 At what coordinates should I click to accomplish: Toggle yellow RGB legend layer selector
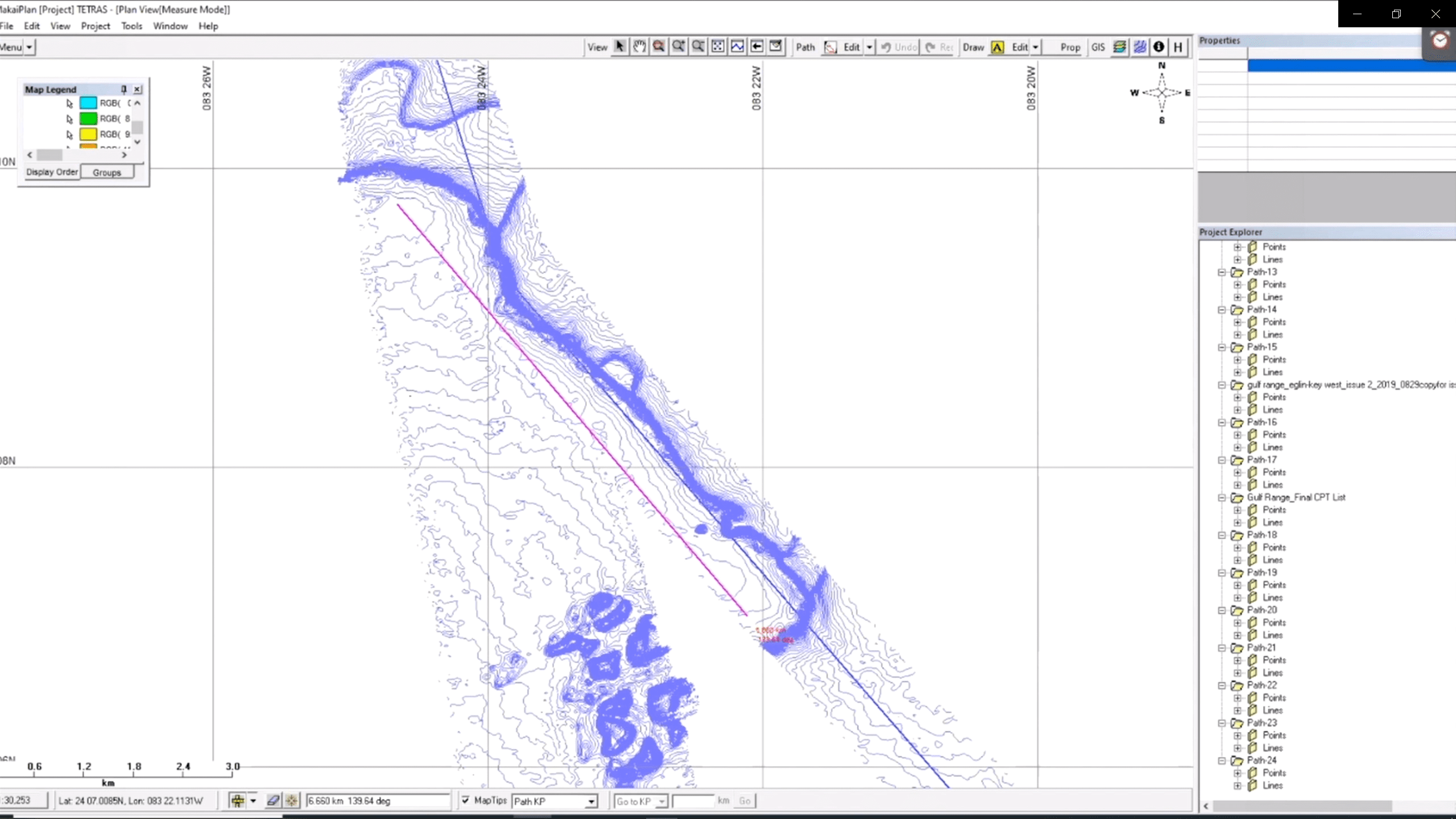(69, 135)
